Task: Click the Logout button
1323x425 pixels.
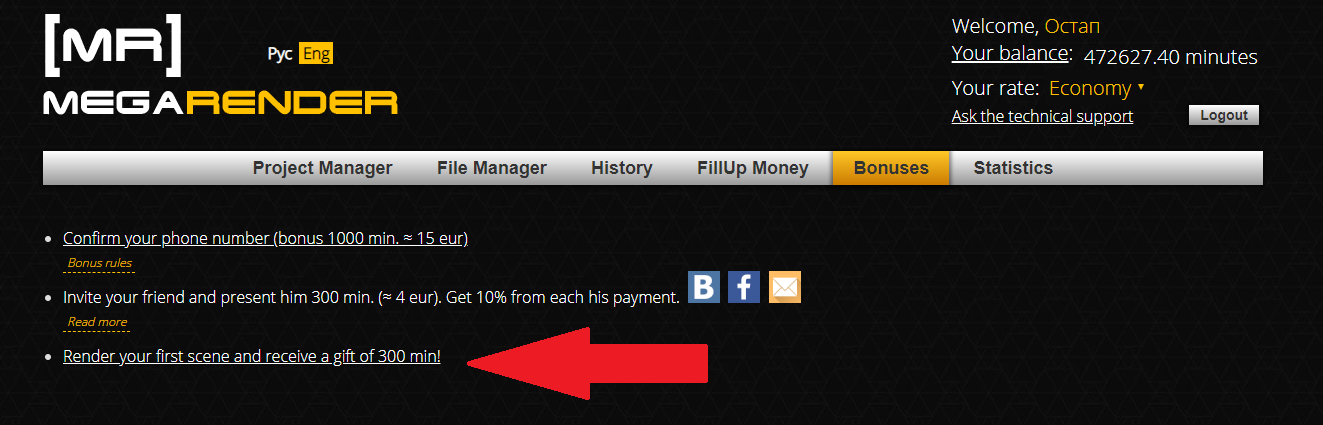Action: 1224,115
